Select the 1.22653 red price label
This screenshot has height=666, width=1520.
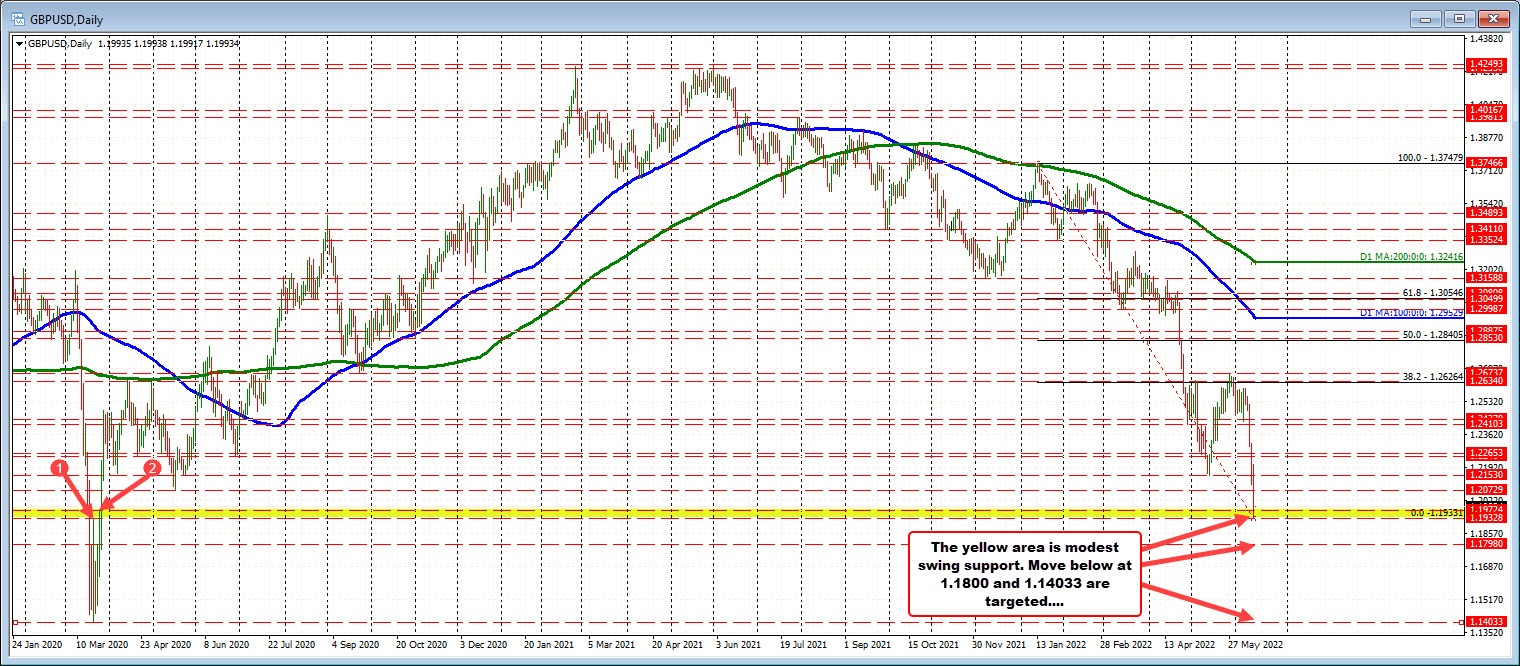click(1485, 453)
